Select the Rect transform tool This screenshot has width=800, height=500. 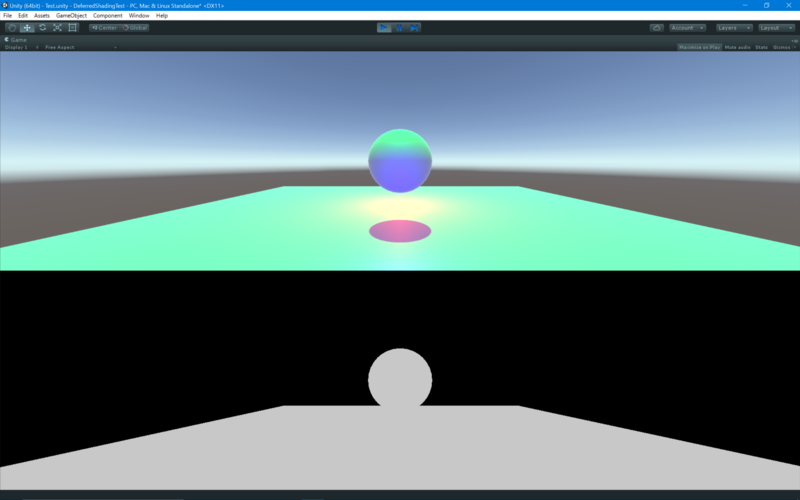point(72,28)
